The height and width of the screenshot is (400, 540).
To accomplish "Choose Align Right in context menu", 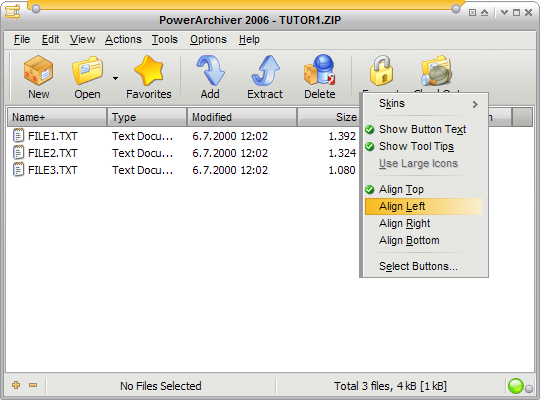I will point(423,223).
